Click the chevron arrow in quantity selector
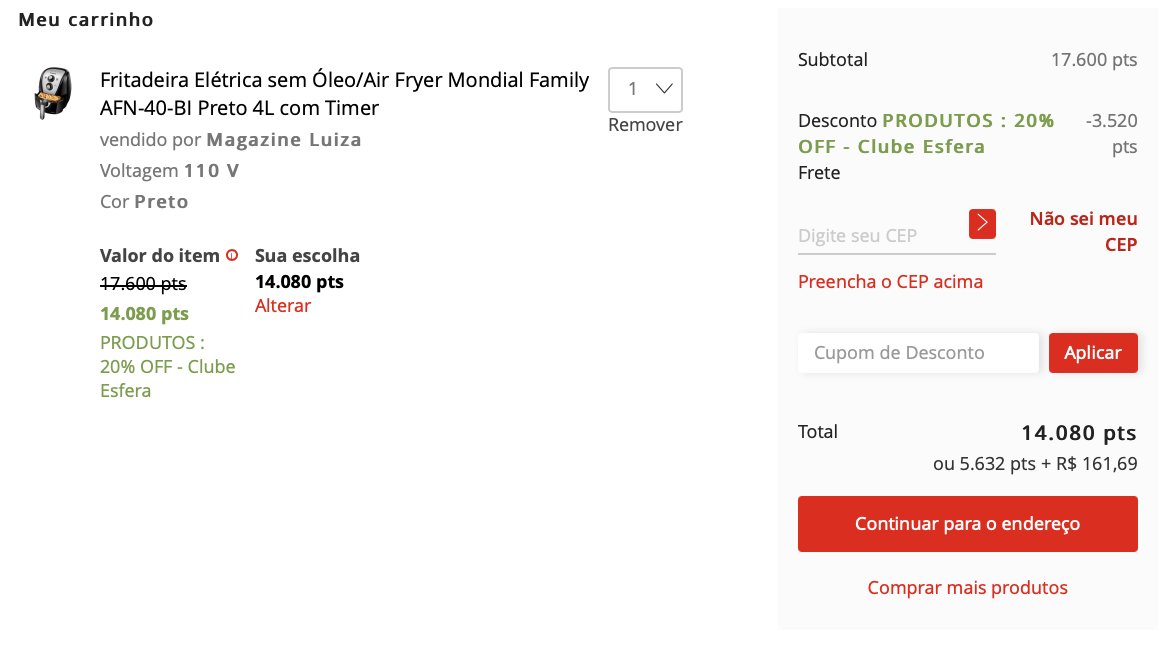 [x=664, y=89]
